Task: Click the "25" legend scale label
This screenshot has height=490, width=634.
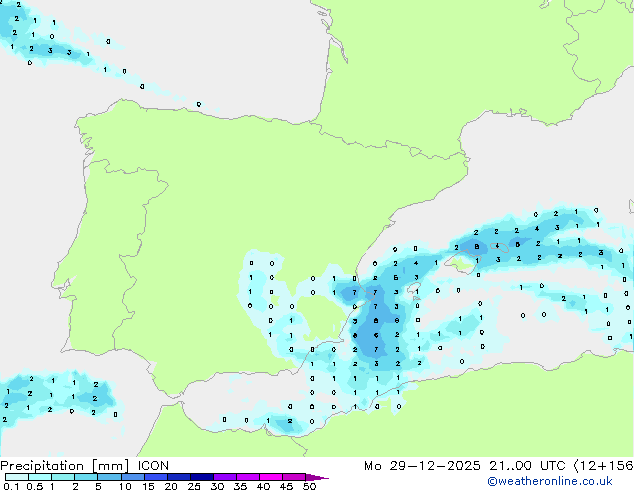Action: (194, 486)
